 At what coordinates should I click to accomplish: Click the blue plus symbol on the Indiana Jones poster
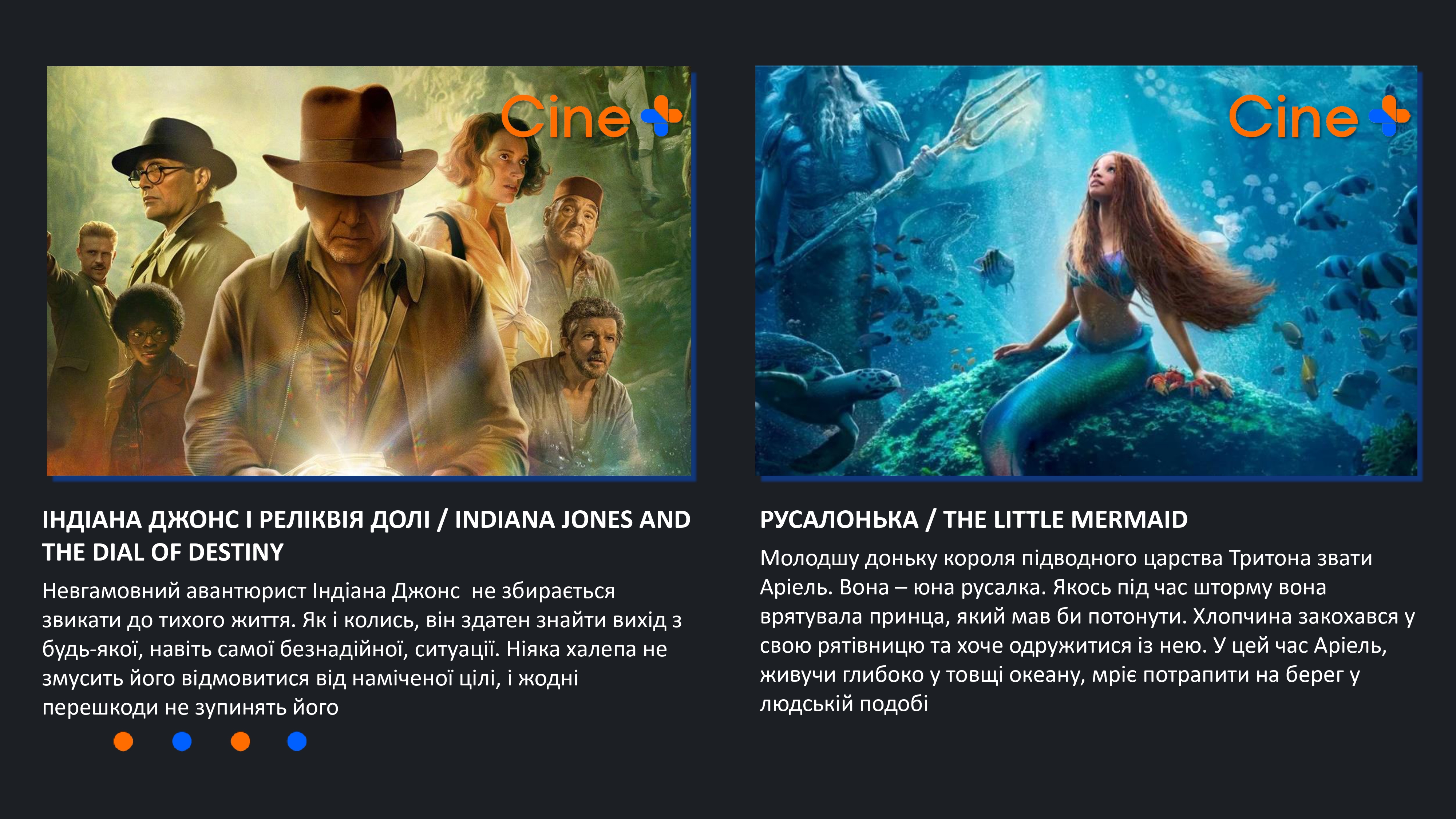[x=661, y=116]
